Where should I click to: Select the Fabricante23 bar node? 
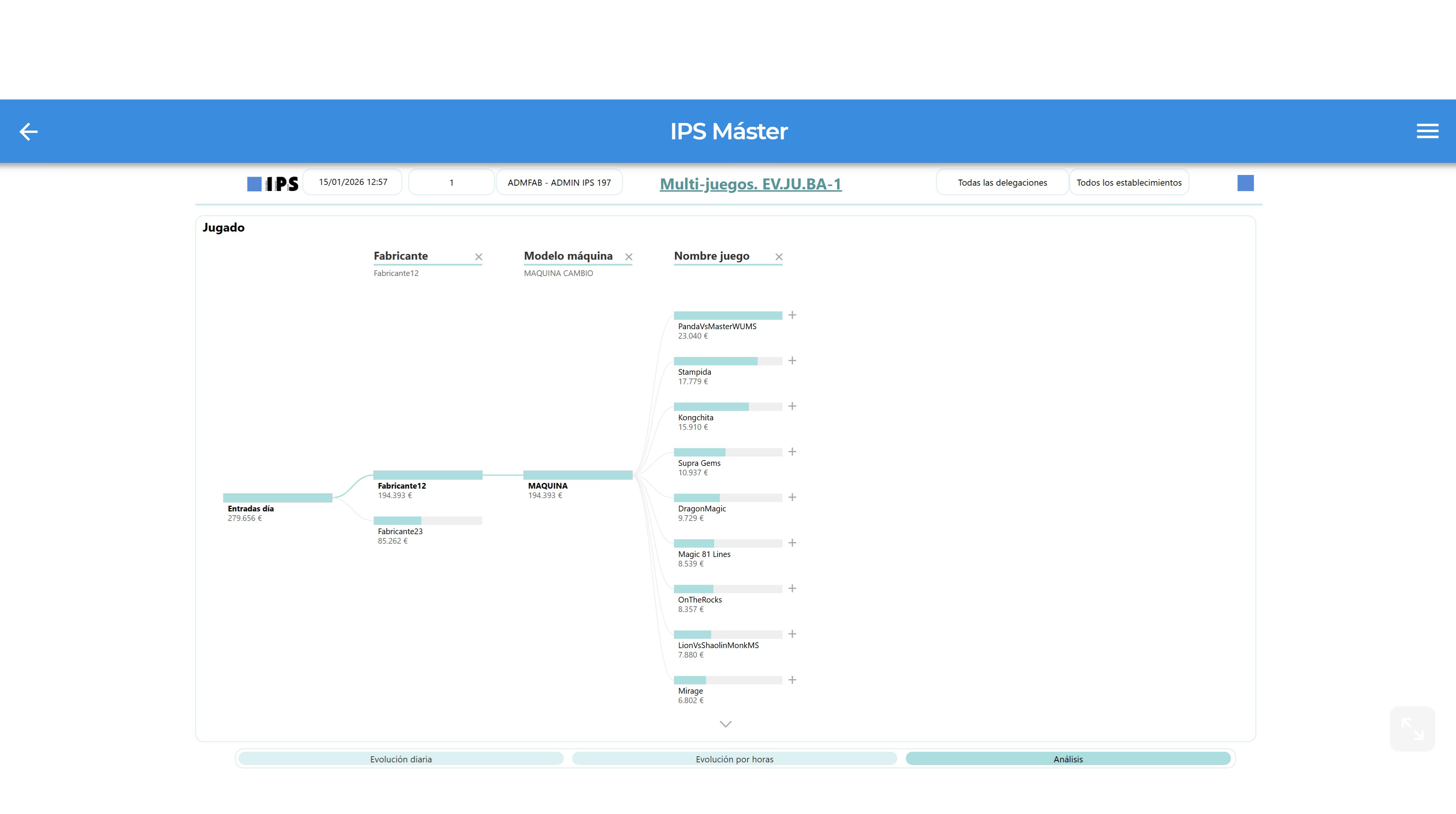427,521
